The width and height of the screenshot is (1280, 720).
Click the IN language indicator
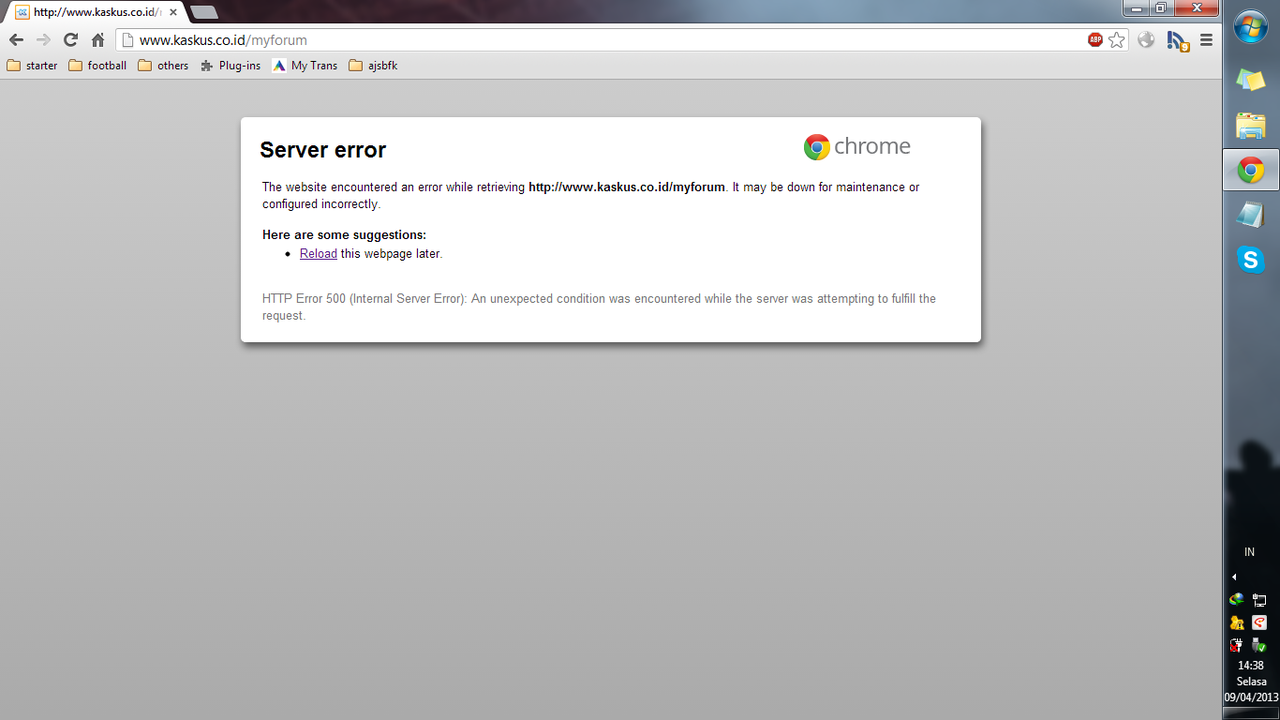1249,552
